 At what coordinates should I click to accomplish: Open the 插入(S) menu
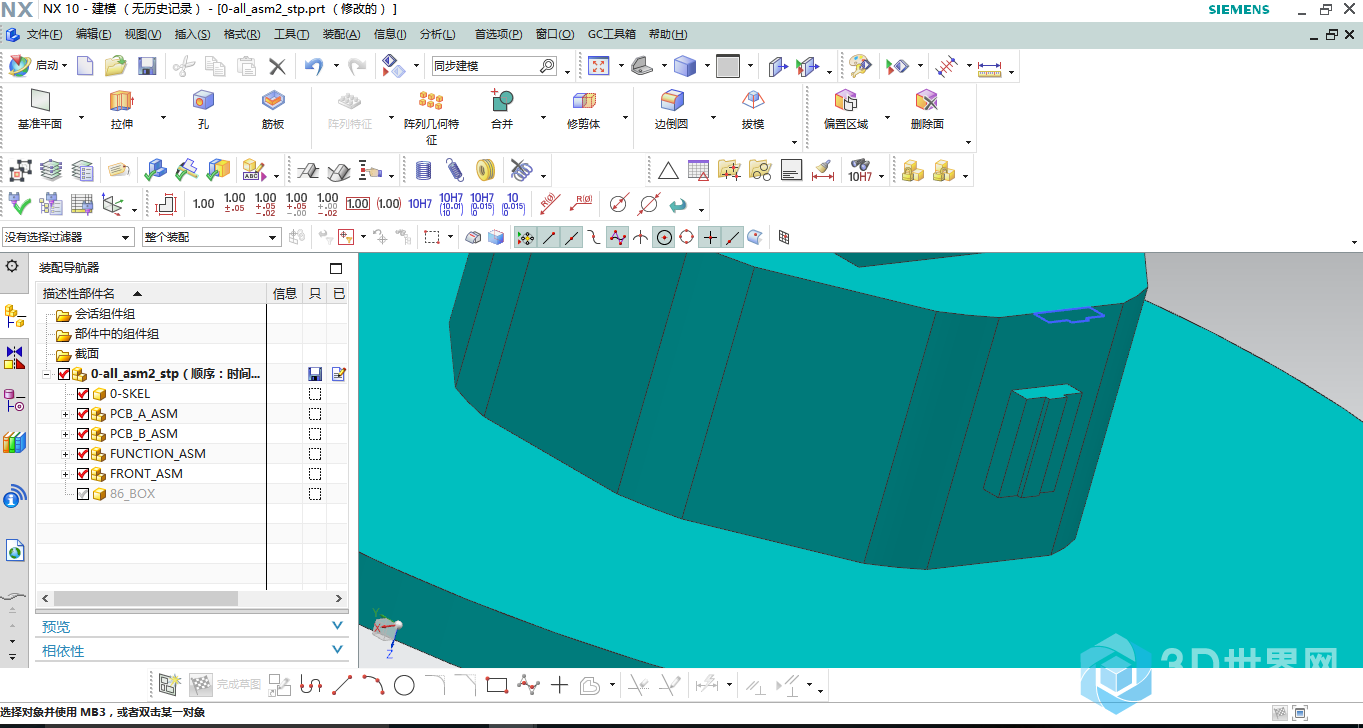[x=192, y=34]
